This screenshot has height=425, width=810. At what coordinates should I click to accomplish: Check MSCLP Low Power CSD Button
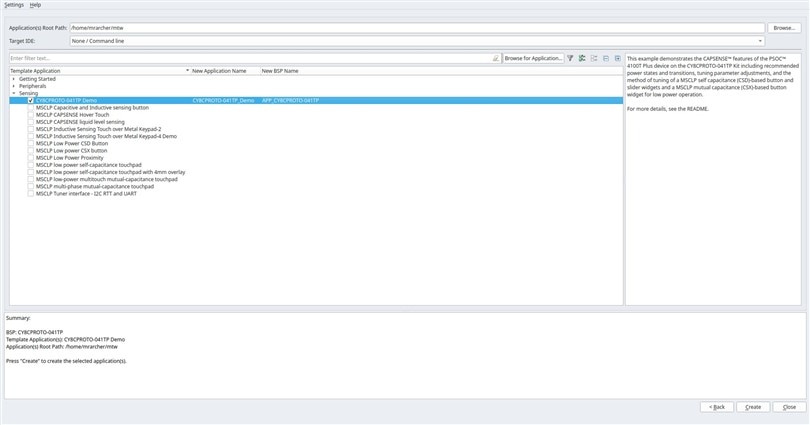coord(31,144)
